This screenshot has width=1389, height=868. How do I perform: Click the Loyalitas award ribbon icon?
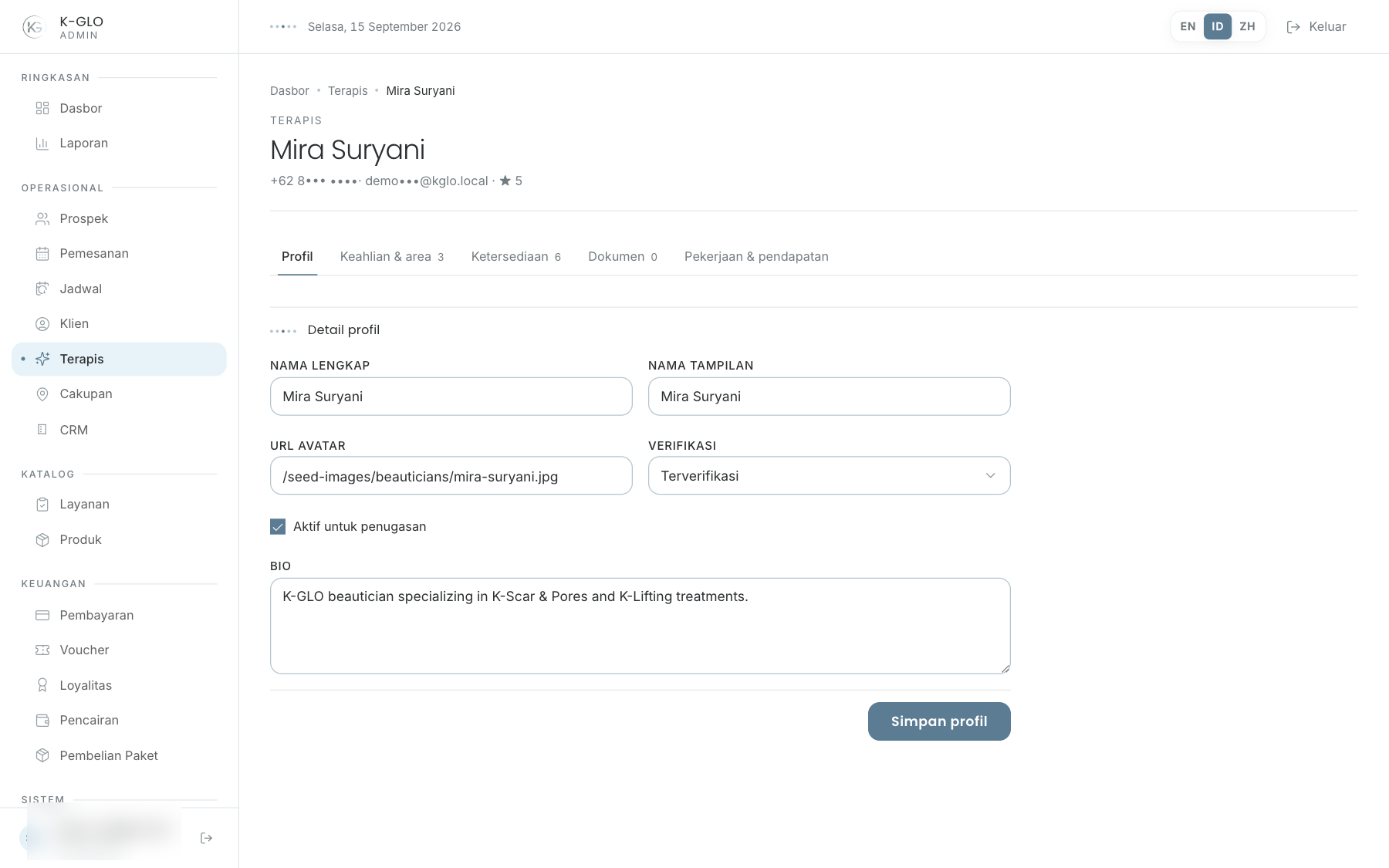point(42,685)
